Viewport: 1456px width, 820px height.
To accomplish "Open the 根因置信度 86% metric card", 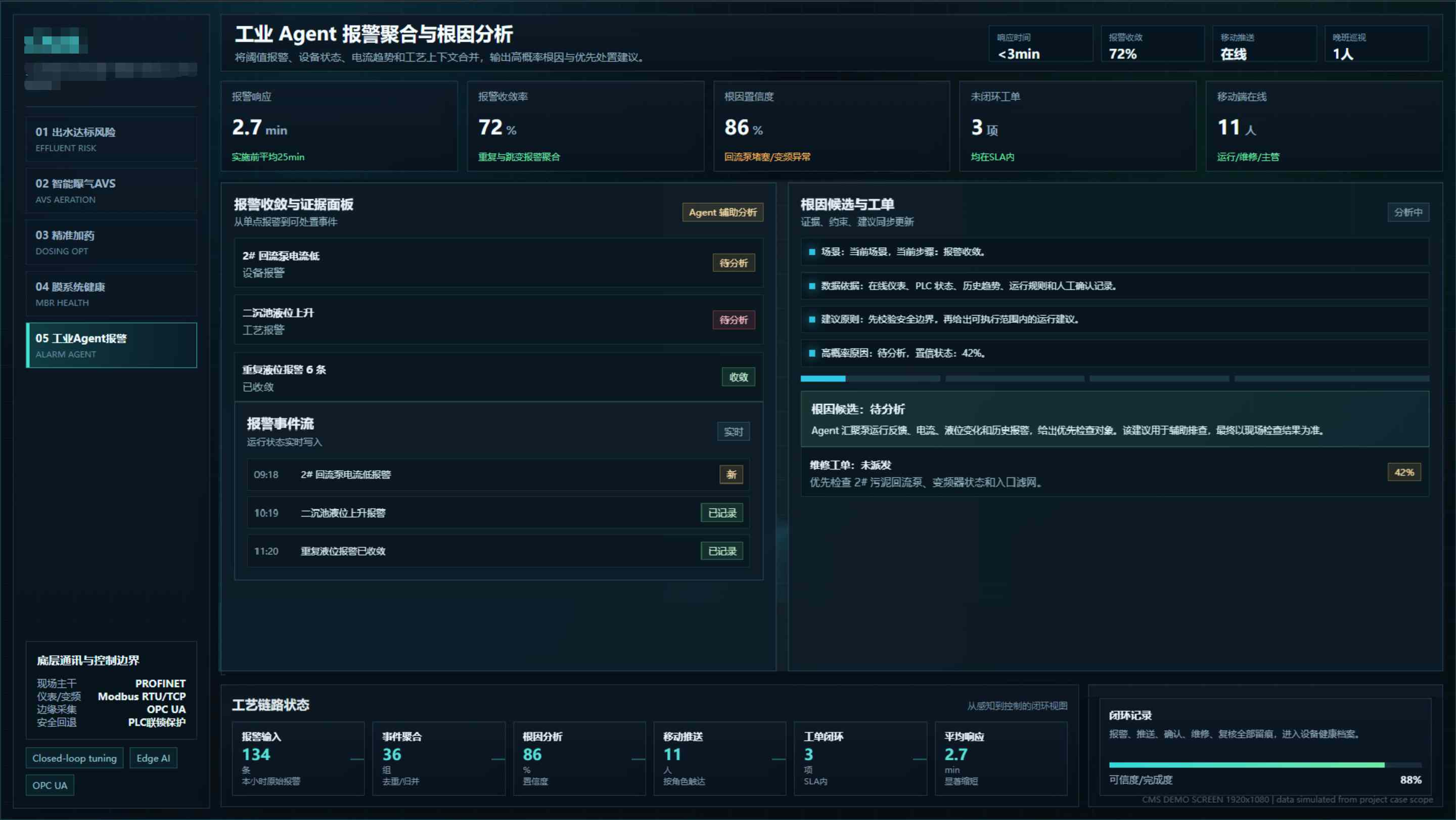I will [x=832, y=126].
